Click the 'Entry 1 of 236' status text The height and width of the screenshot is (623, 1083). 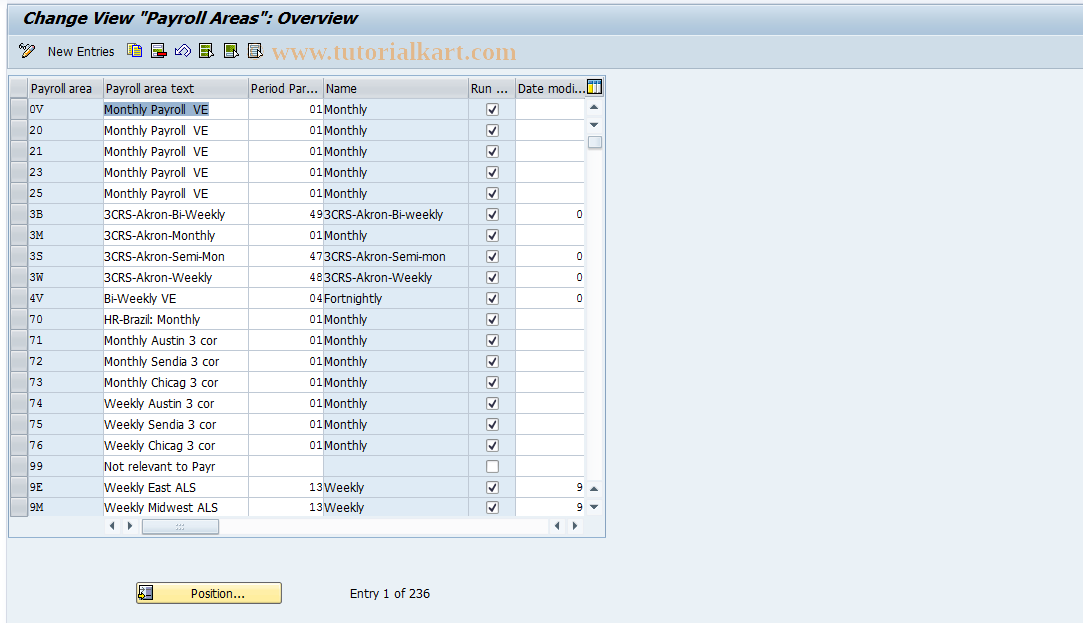[x=390, y=593]
